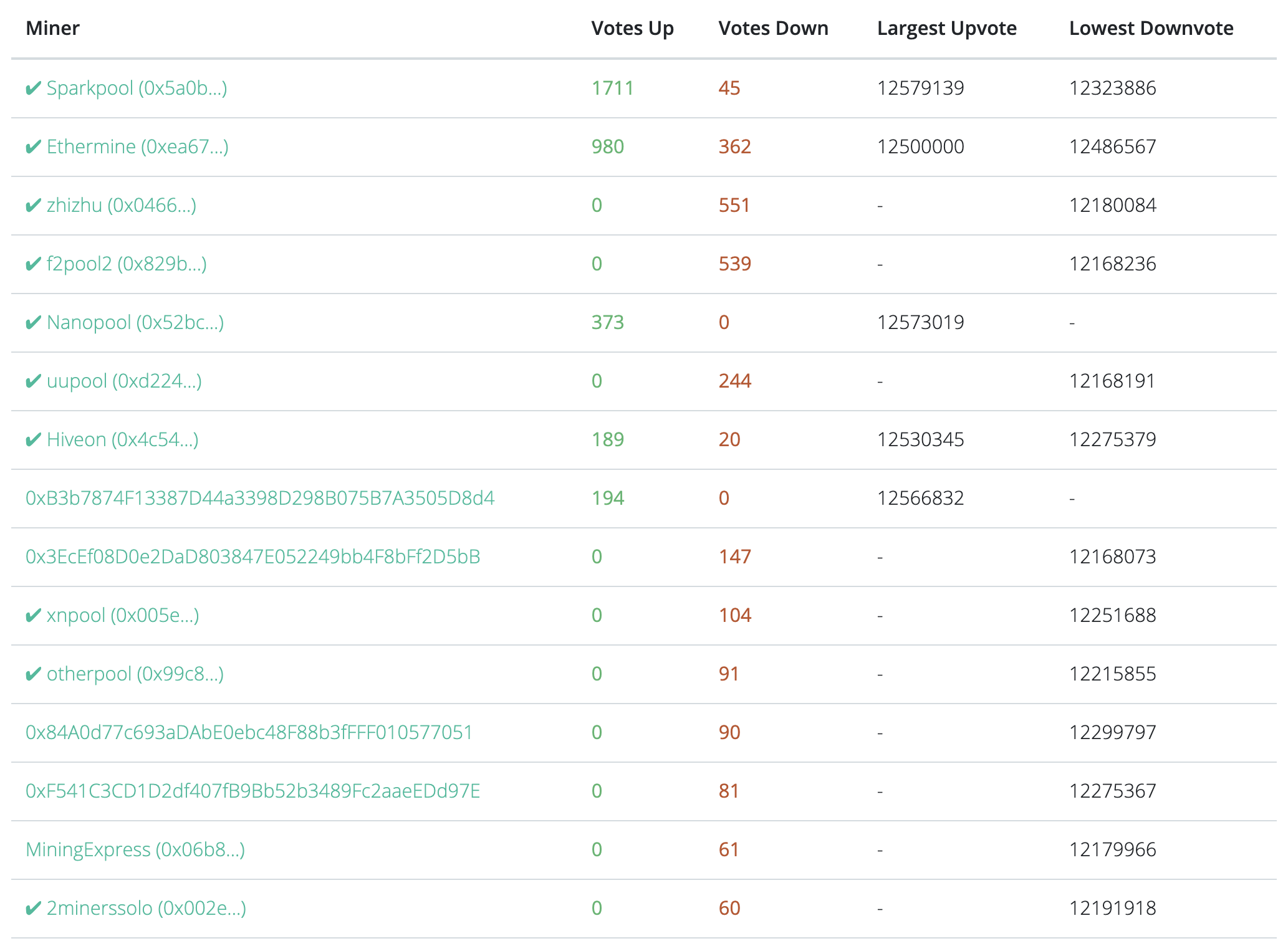1288x941 pixels.
Task: Select MiningExpress lowest downvote 12179966
Action: [1113, 850]
